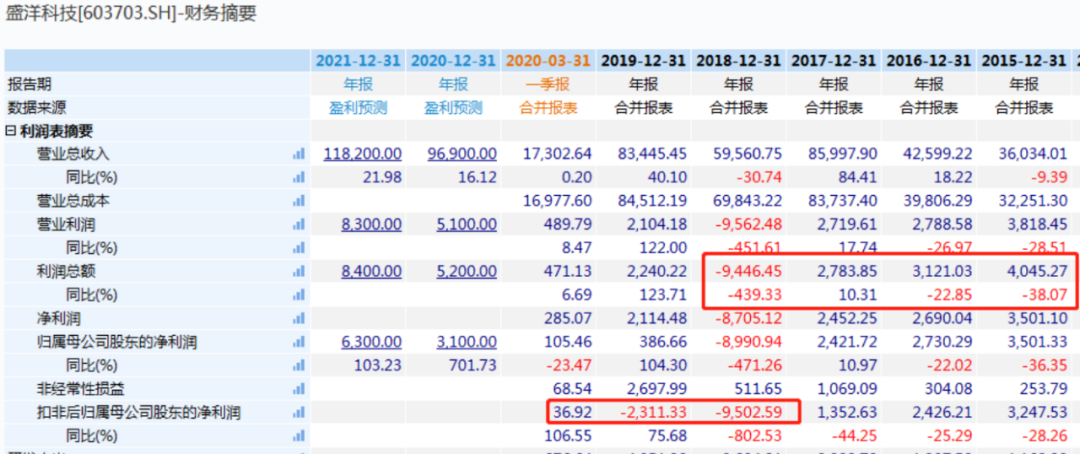The height and width of the screenshot is (454, 1080).
Task: Select the 数据来源 row label
Action: click(36, 107)
